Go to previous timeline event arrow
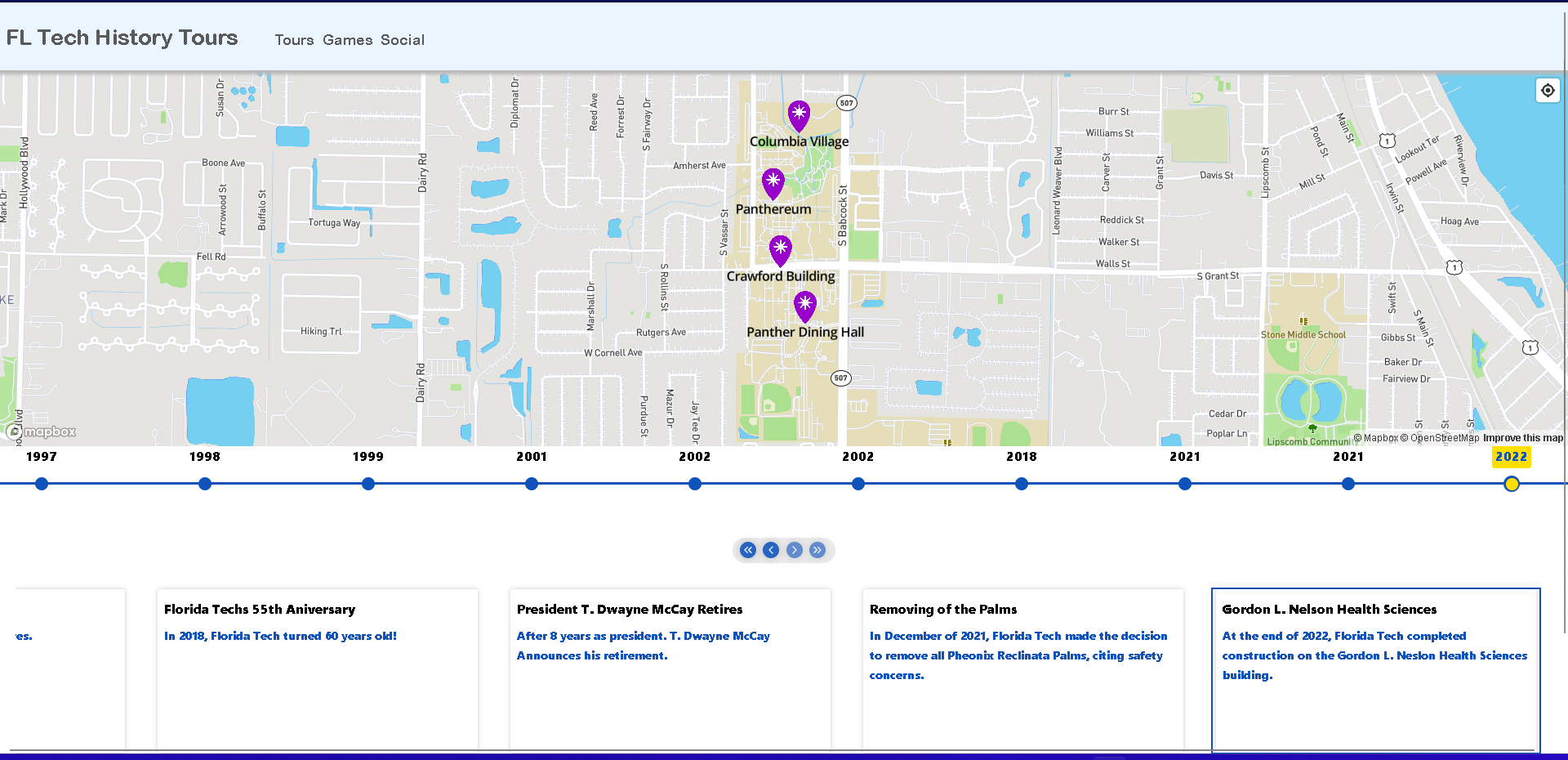 coord(771,550)
